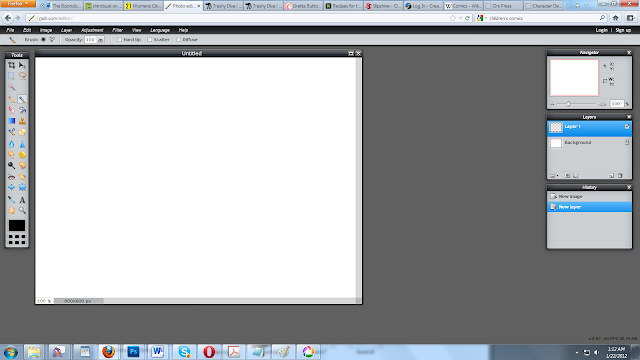The image size is (640, 360).
Task: Enable the Hard tip checkbox
Action: click(x=120, y=40)
